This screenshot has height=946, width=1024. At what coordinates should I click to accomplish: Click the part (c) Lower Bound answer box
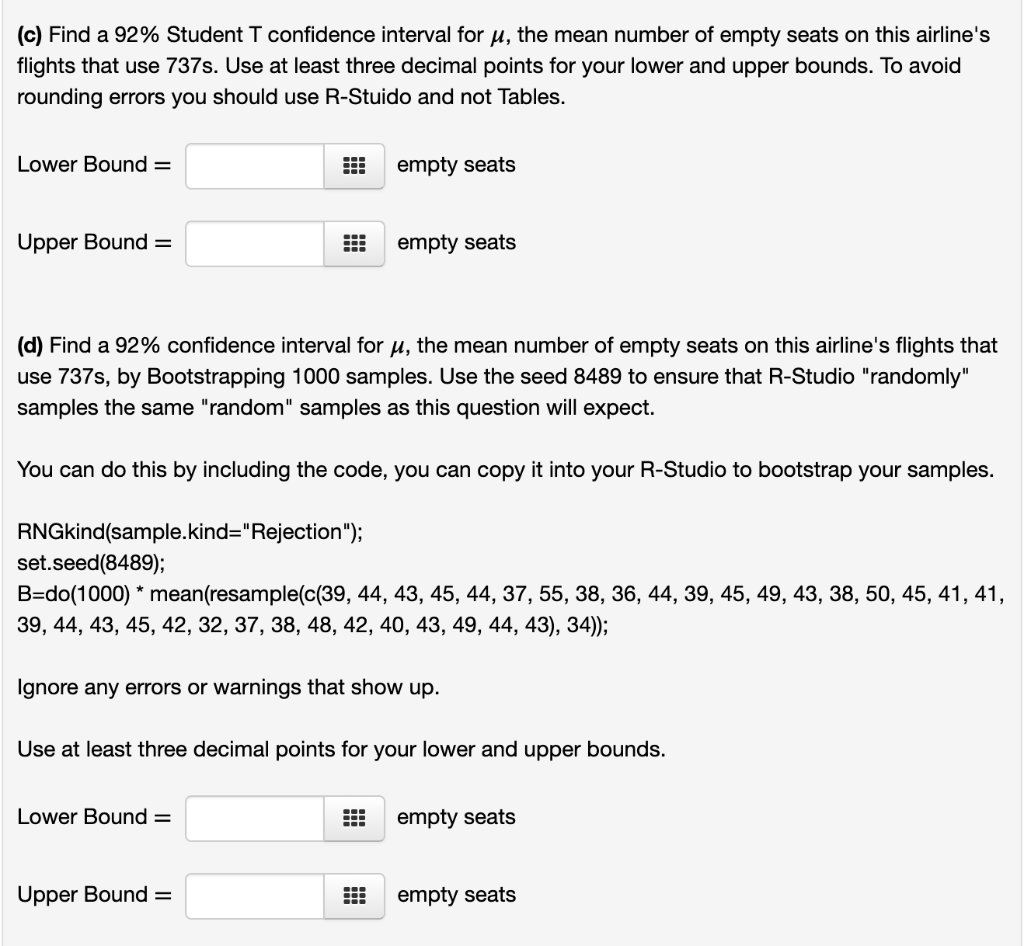tap(255, 166)
